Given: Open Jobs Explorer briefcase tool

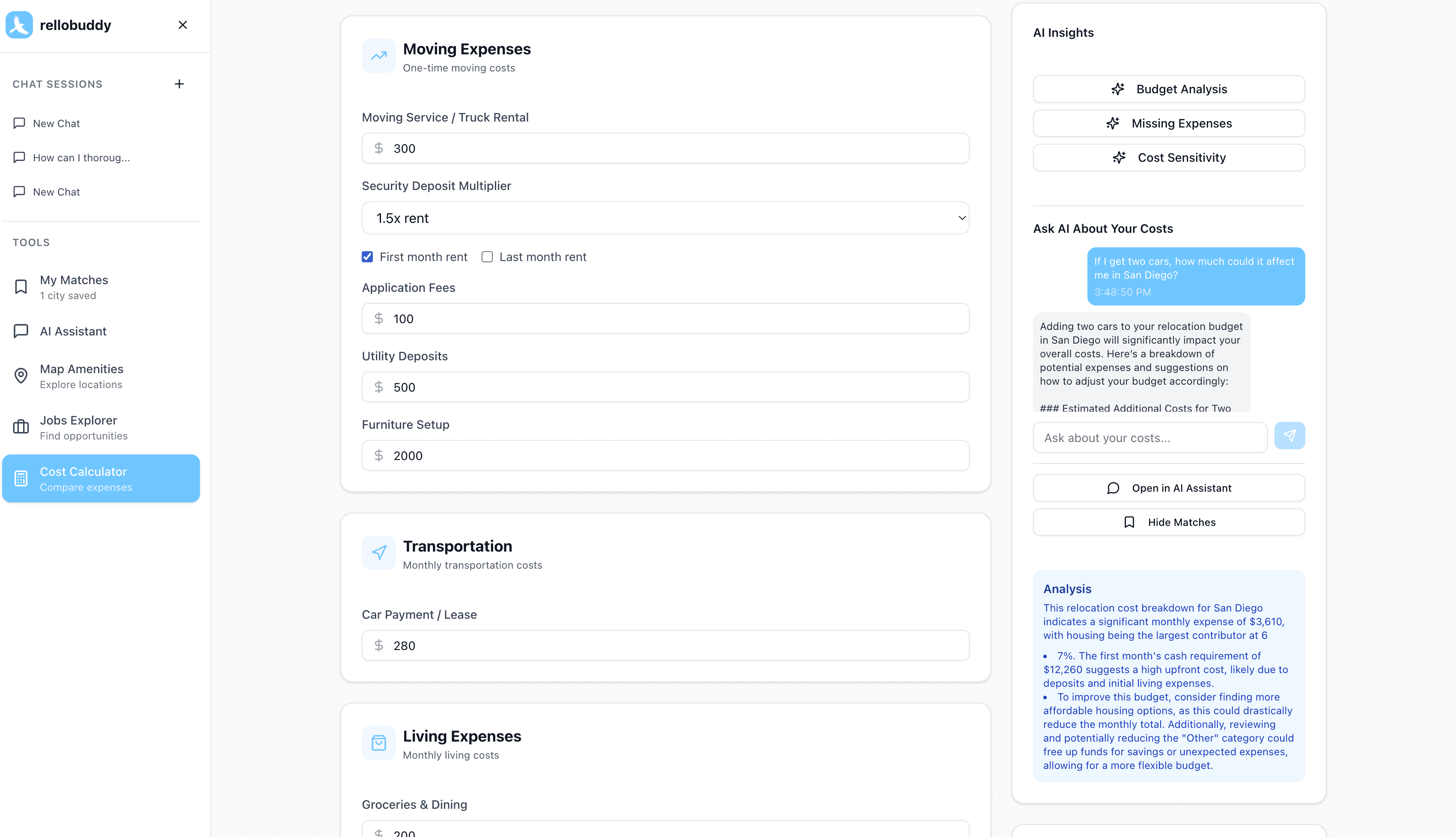Looking at the screenshot, I should click(x=78, y=427).
